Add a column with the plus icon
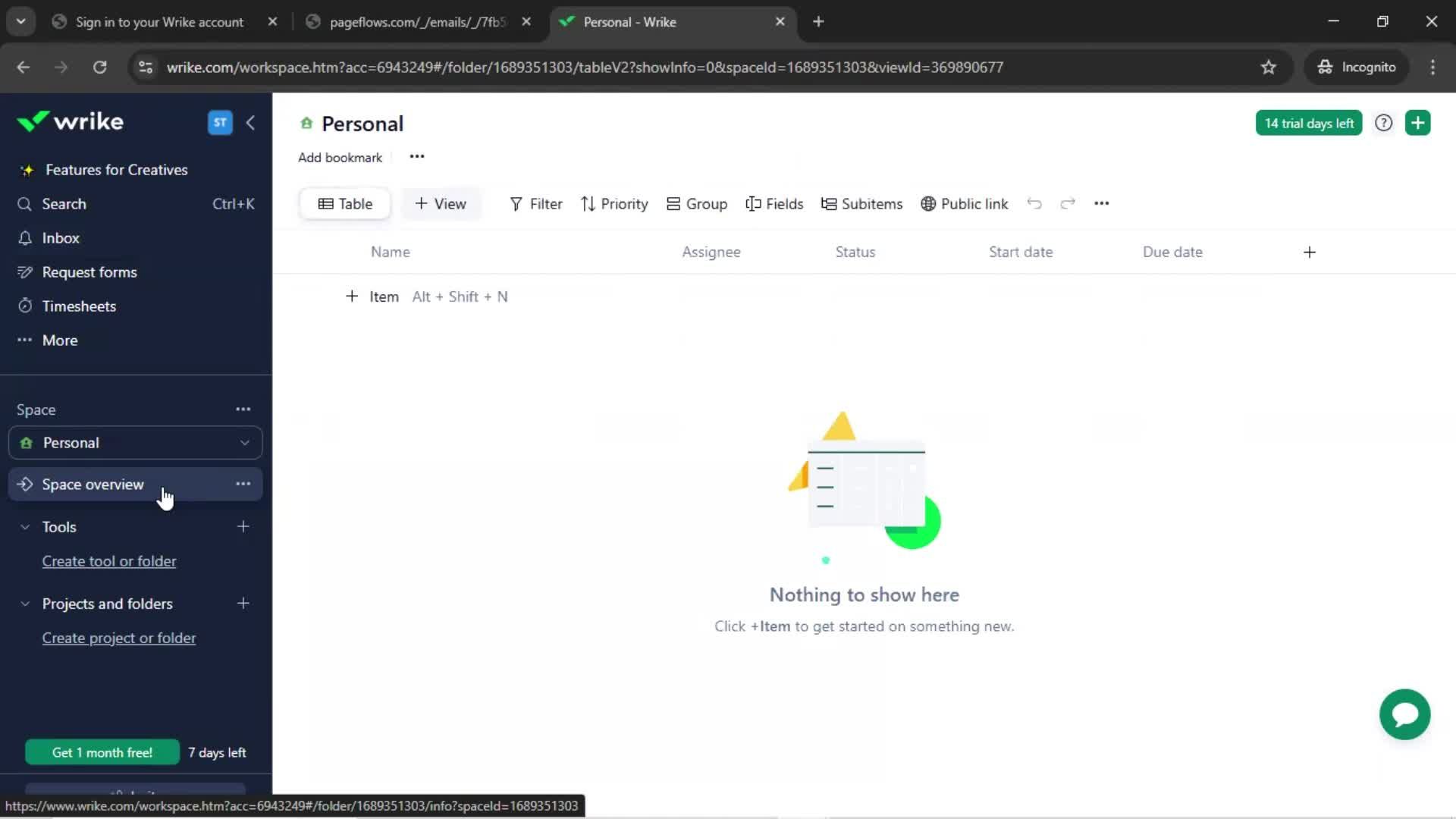 [x=1310, y=253]
